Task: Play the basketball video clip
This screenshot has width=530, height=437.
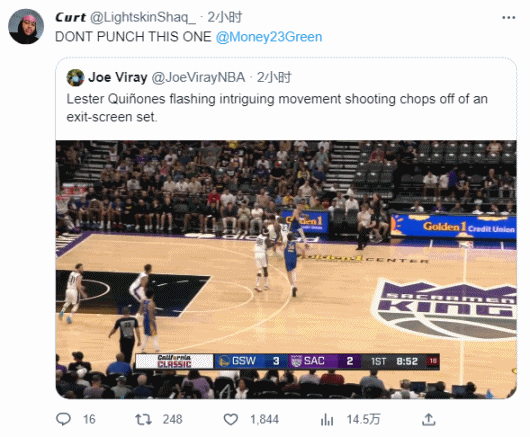Action: [286, 269]
